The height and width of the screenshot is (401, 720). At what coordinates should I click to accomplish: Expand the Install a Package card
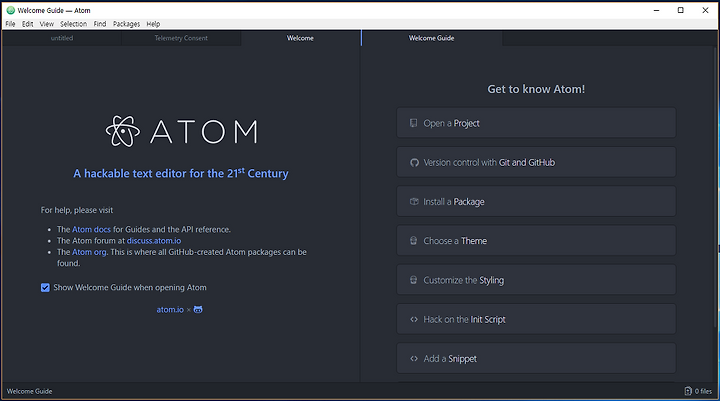pyautogui.click(x=536, y=202)
